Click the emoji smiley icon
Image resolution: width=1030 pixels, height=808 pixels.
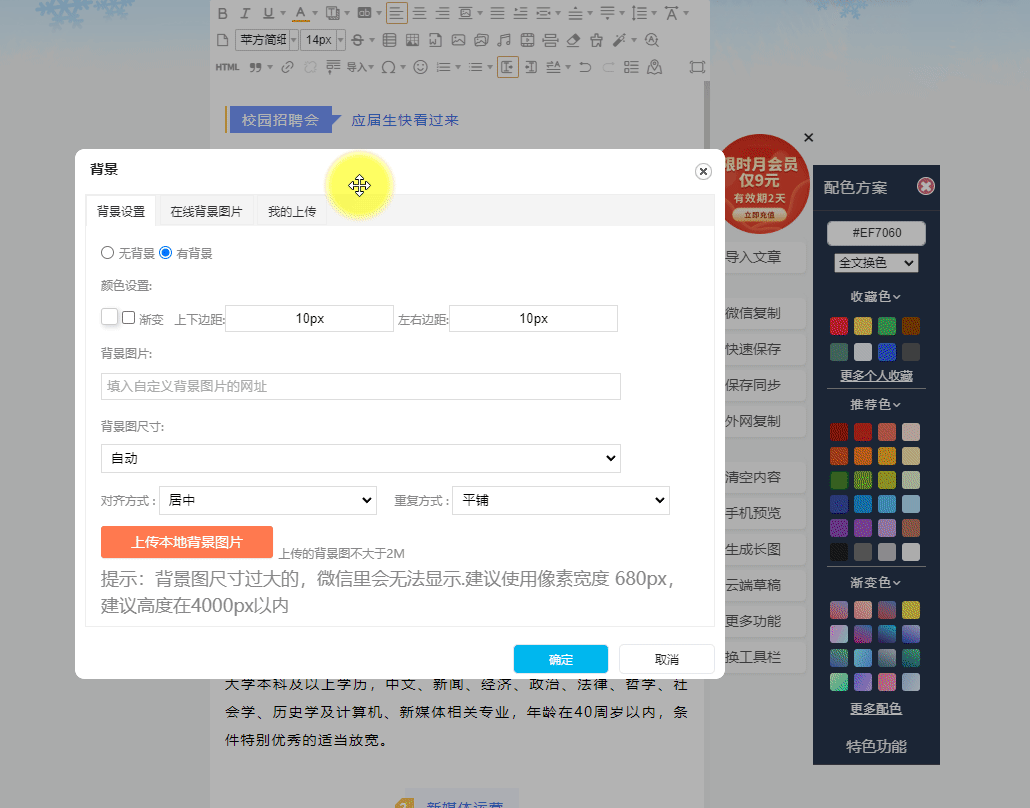(420, 67)
